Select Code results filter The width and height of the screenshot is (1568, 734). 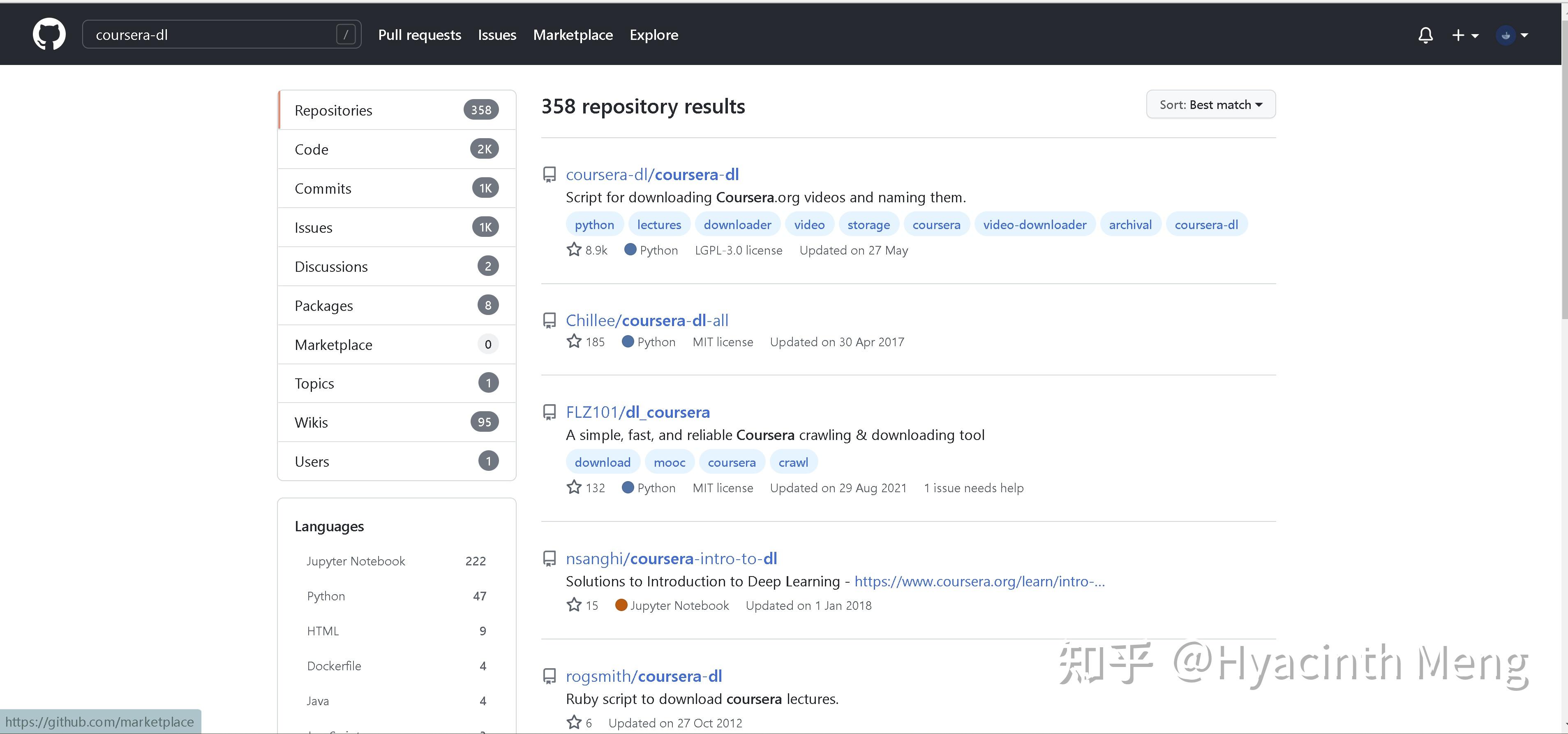coord(397,149)
